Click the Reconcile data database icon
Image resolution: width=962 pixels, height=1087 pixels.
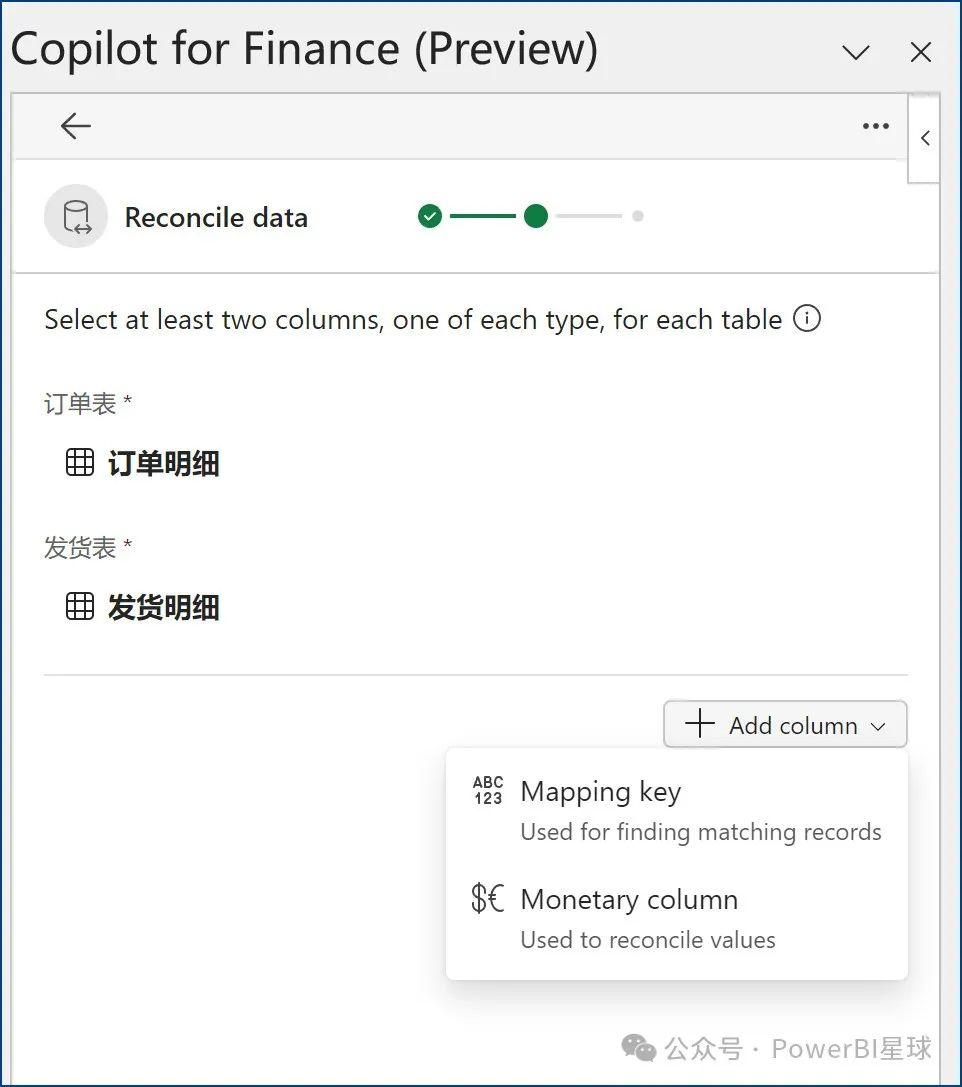click(76, 216)
